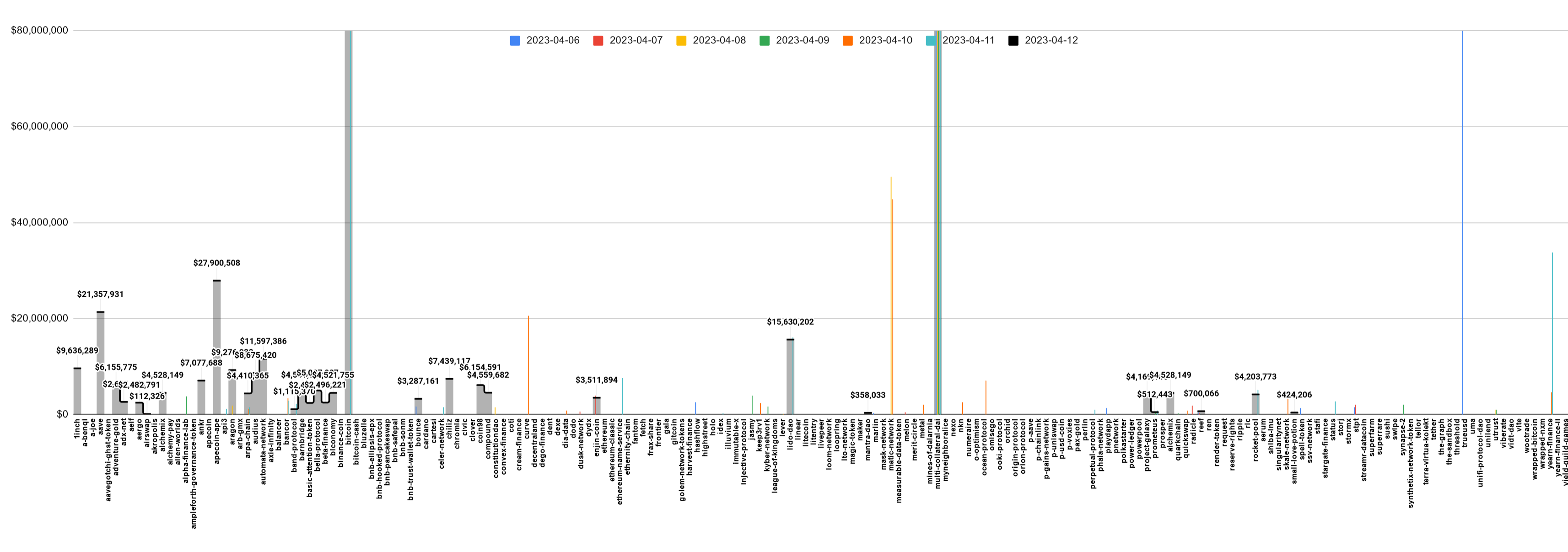Click the red 2023-04-07 legend swatch
The image size is (1568, 552).
[598, 40]
